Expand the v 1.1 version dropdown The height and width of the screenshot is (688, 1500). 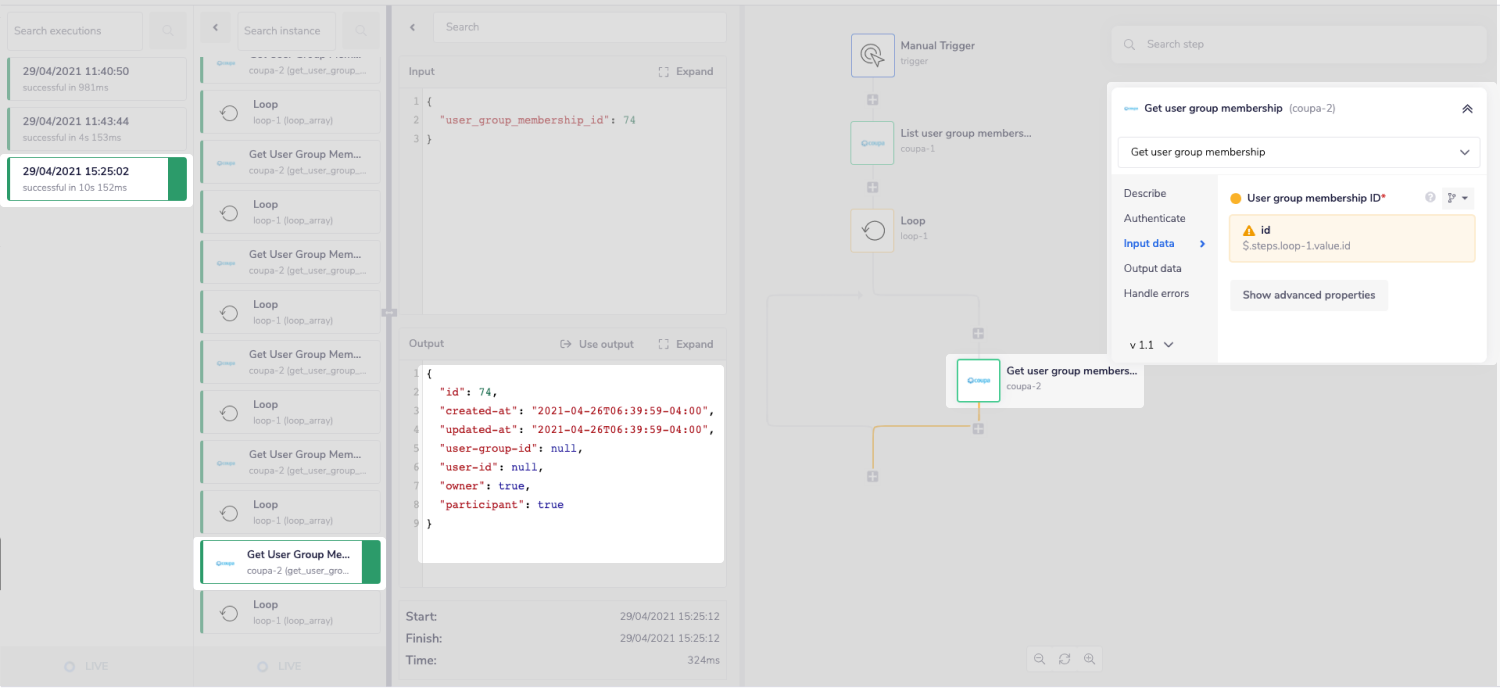point(1151,345)
